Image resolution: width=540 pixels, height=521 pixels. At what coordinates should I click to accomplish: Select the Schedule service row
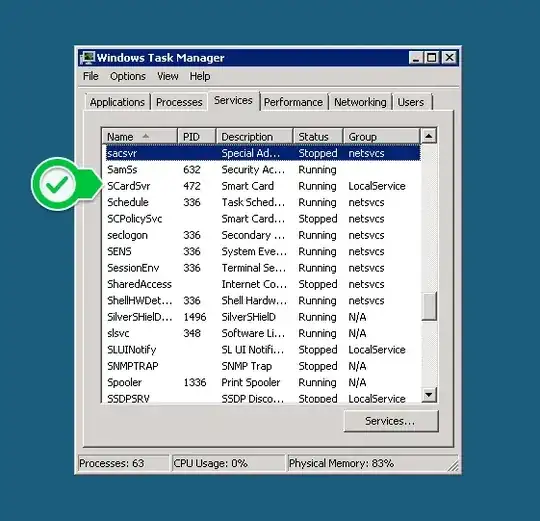[x=263, y=202]
